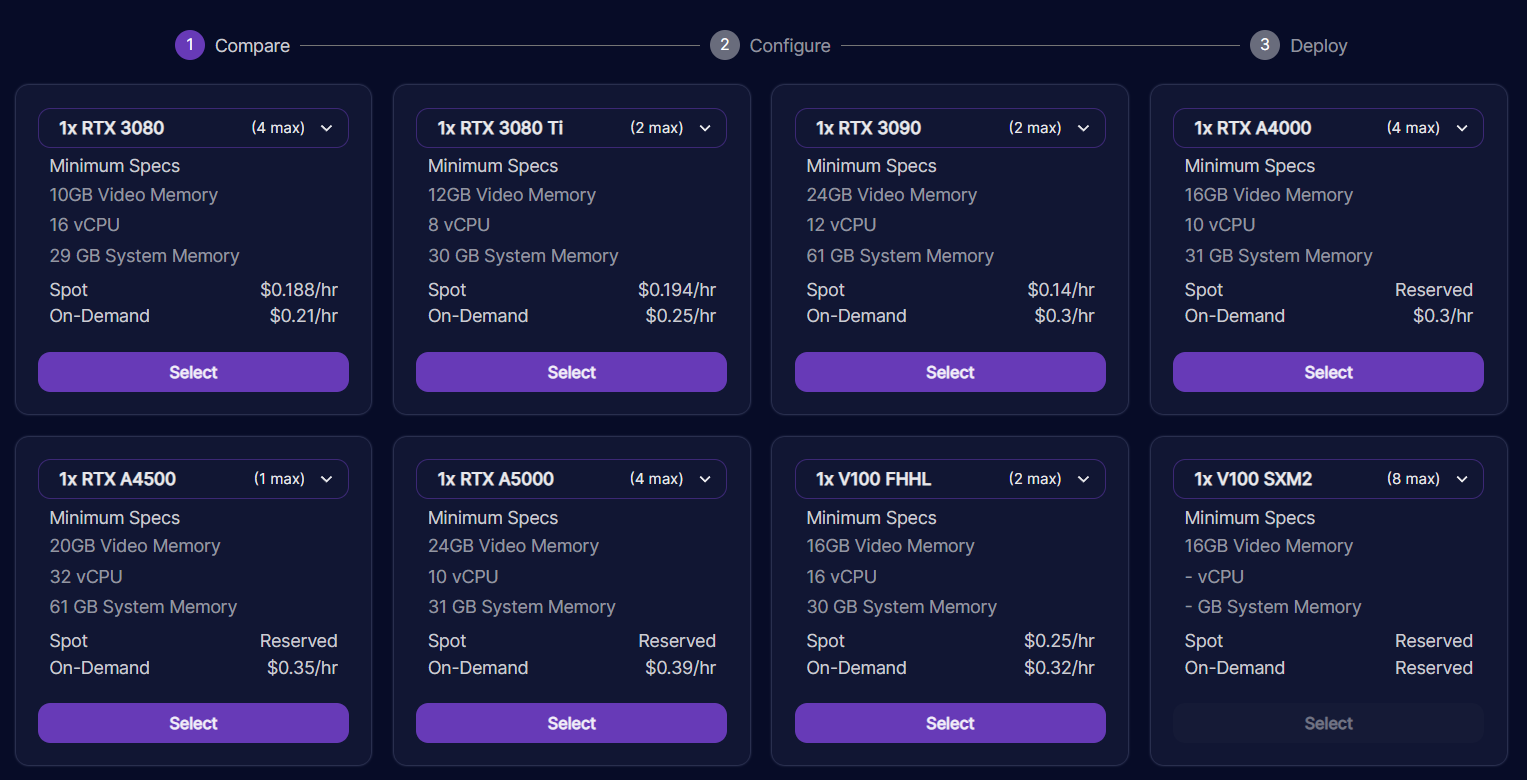This screenshot has width=1527, height=780.
Task: Click Select on the RTX 3080 Ti card
Action: 571,372
